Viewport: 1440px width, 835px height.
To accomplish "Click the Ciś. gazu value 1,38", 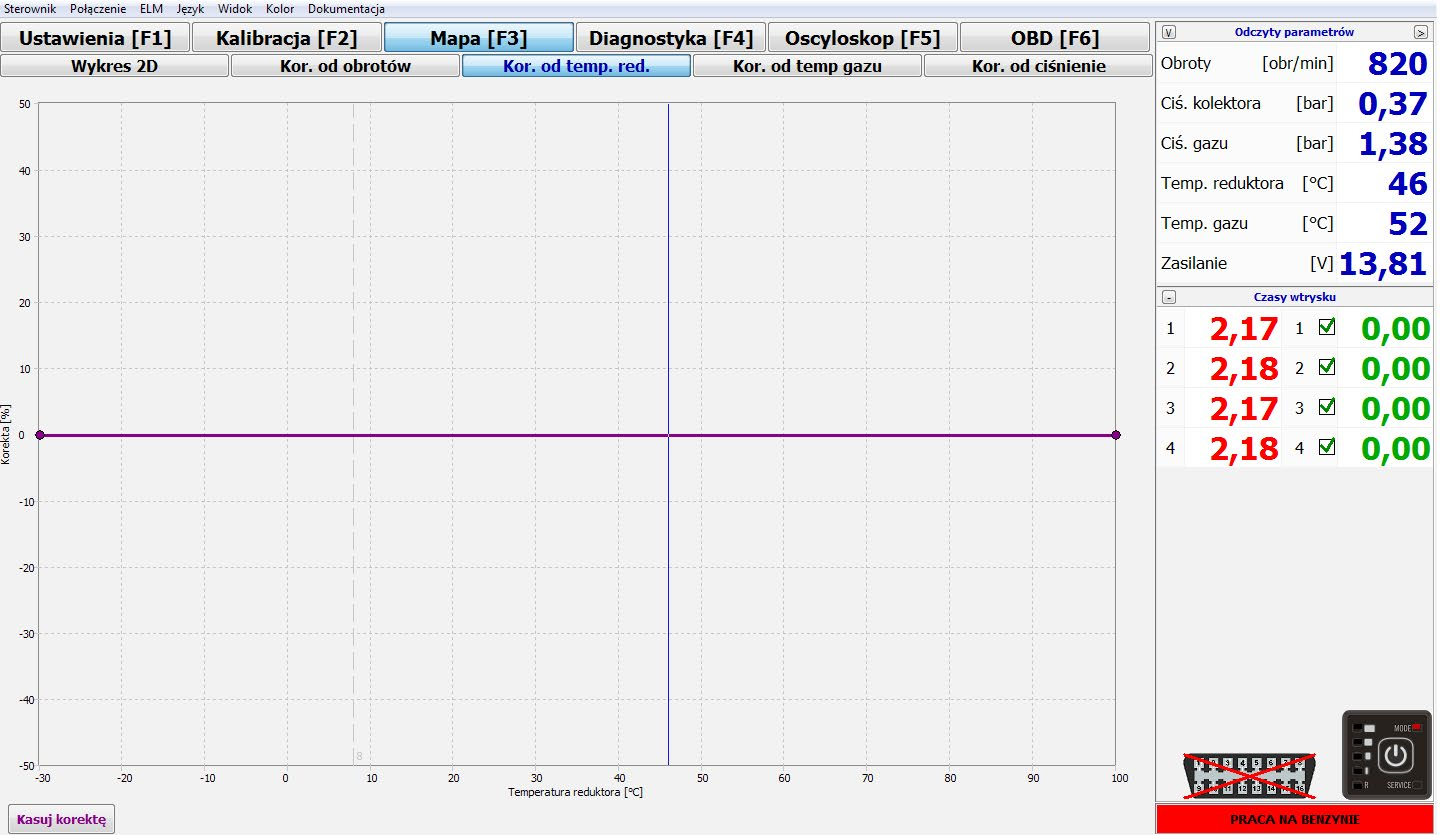I will coord(1393,143).
